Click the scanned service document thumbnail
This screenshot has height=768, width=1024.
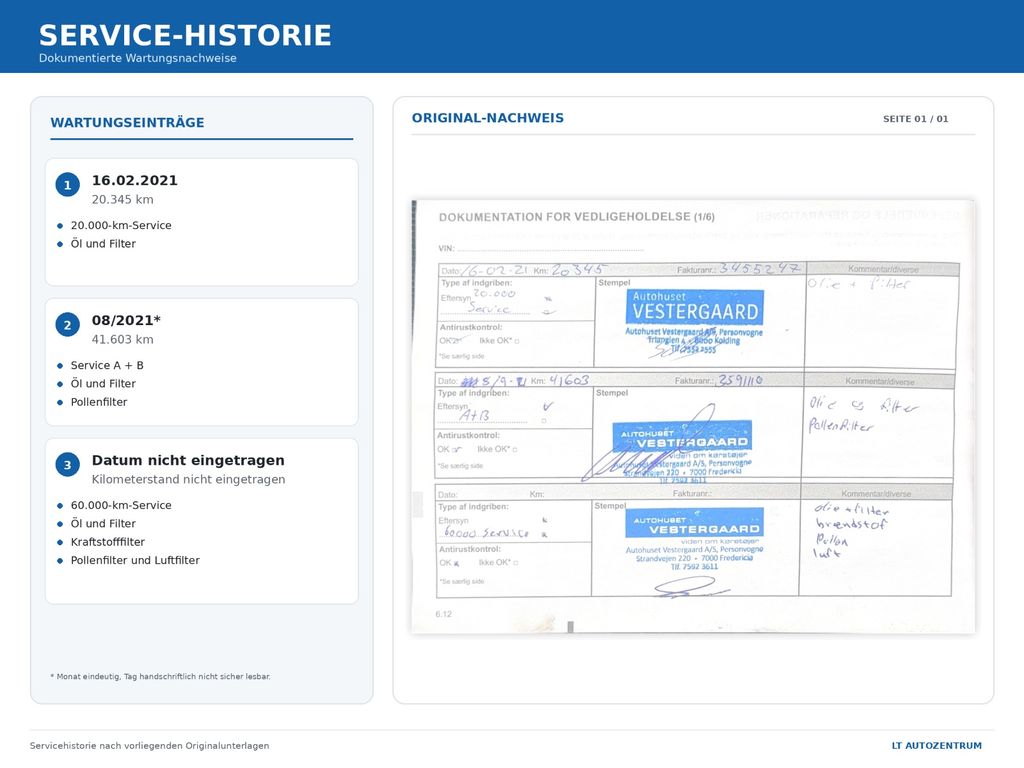click(x=693, y=416)
